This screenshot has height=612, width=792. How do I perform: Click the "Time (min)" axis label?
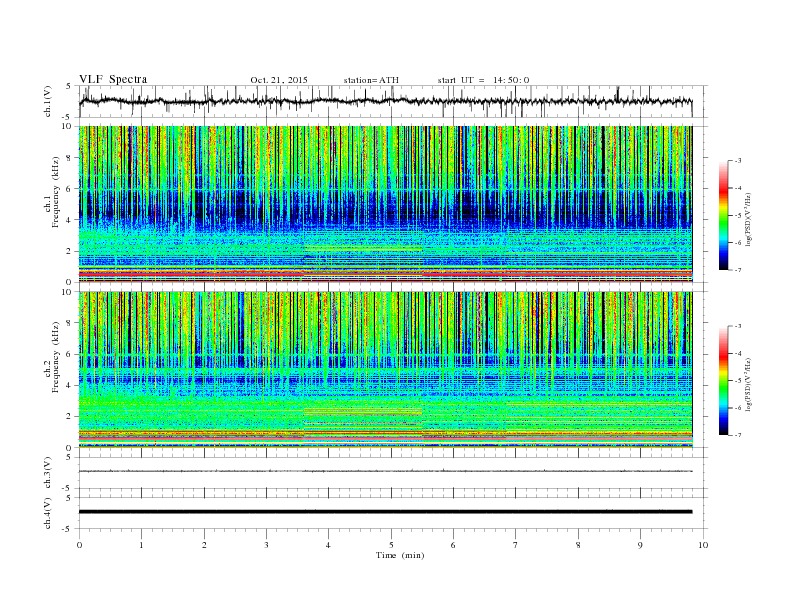[400, 555]
